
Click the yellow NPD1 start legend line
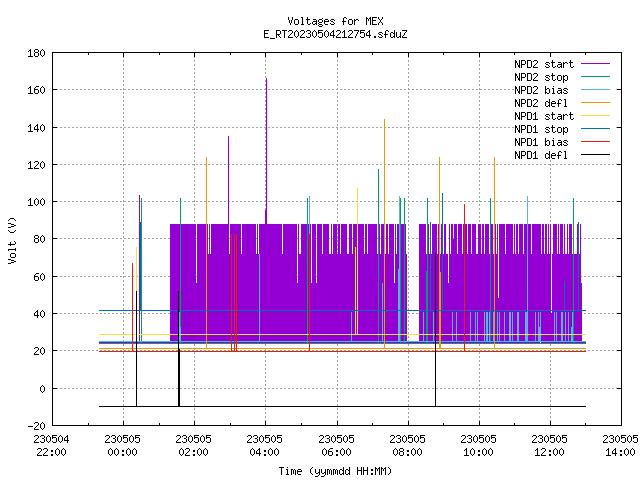(x=595, y=116)
